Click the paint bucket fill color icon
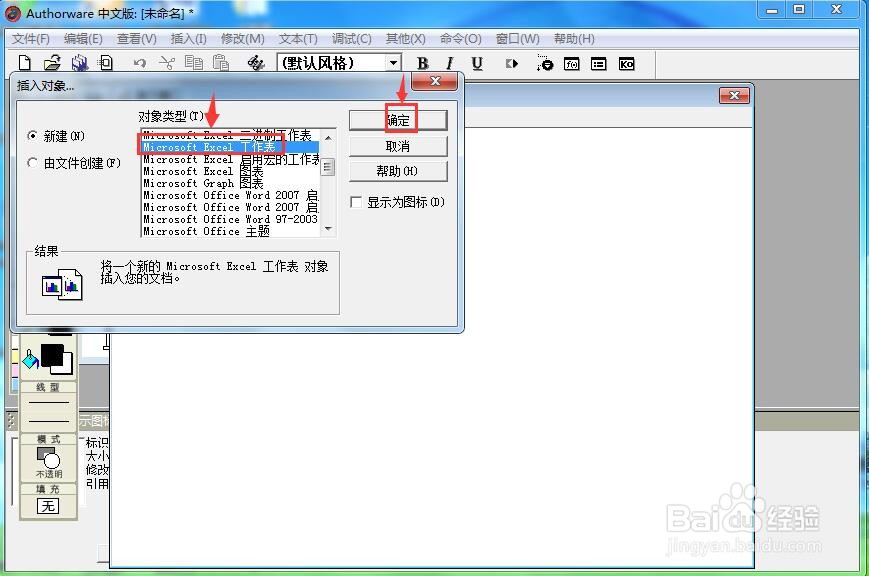 click(30, 360)
